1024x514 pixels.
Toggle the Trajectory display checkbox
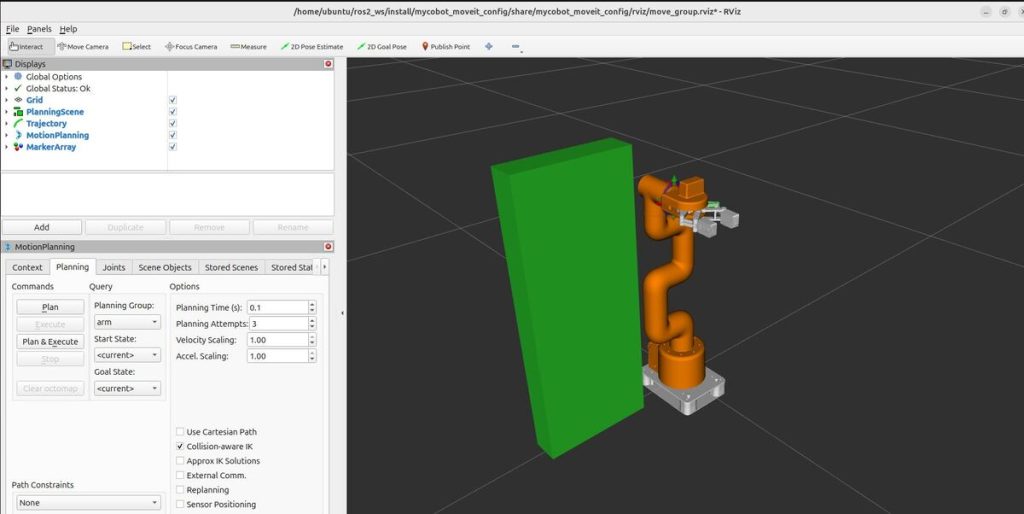(x=172, y=123)
